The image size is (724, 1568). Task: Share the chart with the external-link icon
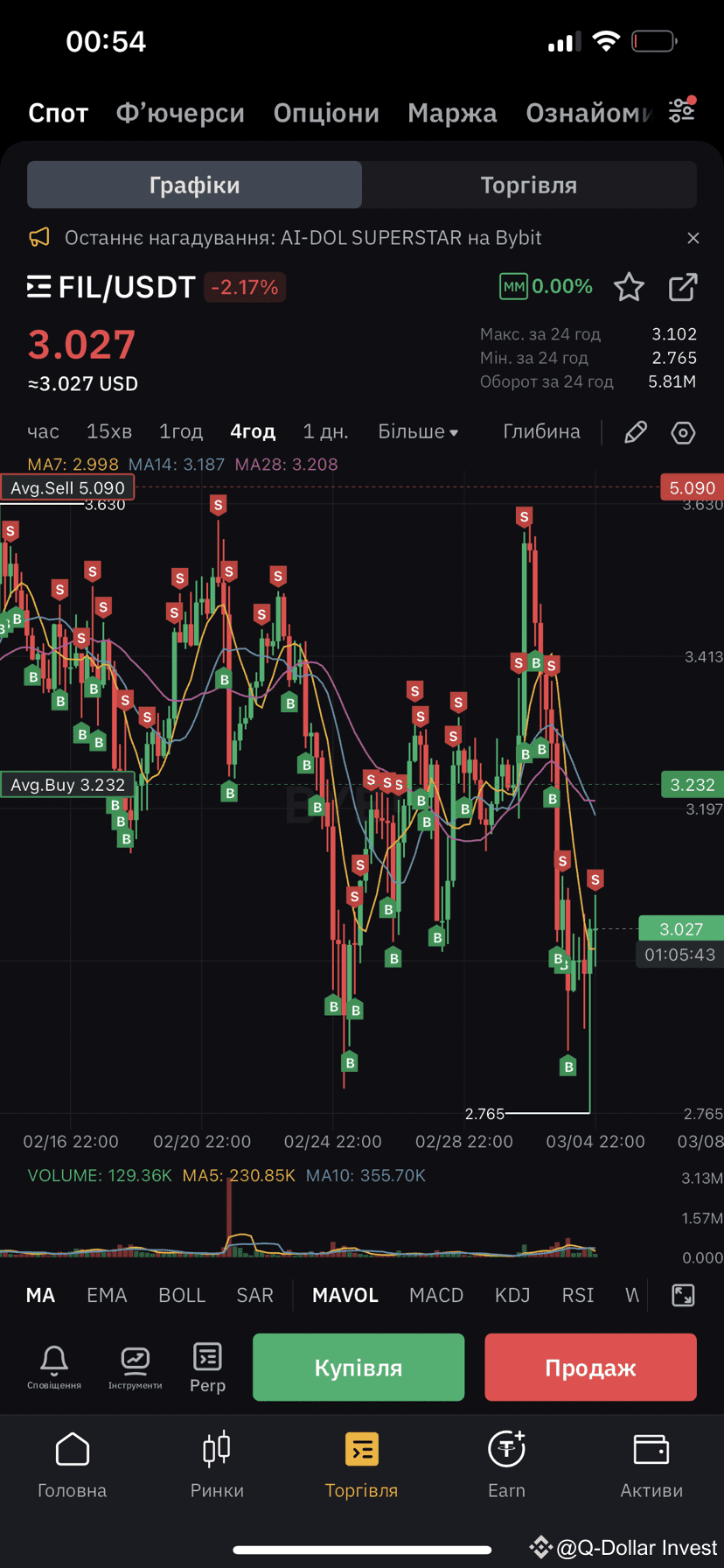point(683,287)
